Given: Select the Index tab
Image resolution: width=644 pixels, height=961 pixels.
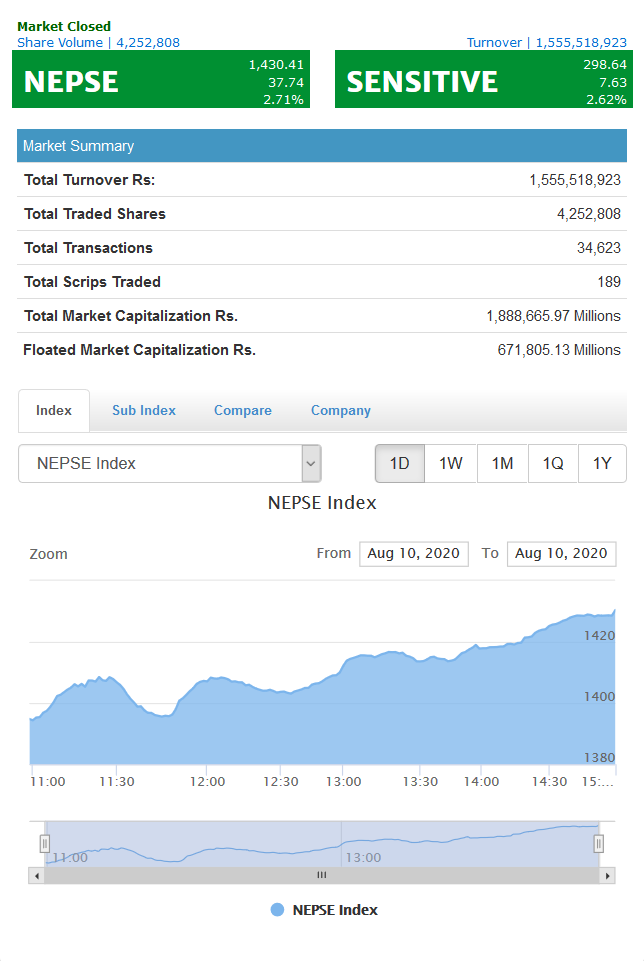Looking at the screenshot, I should (x=54, y=411).
